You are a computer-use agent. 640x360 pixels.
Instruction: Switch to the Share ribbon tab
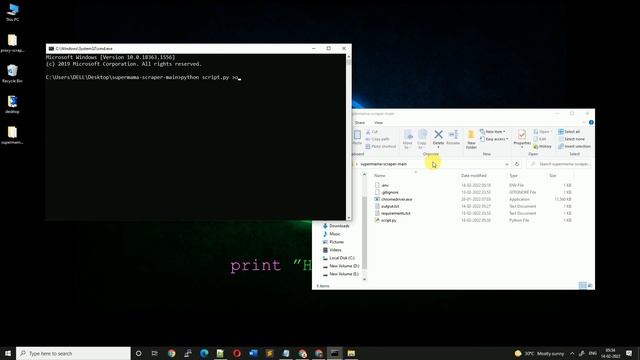(360, 123)
